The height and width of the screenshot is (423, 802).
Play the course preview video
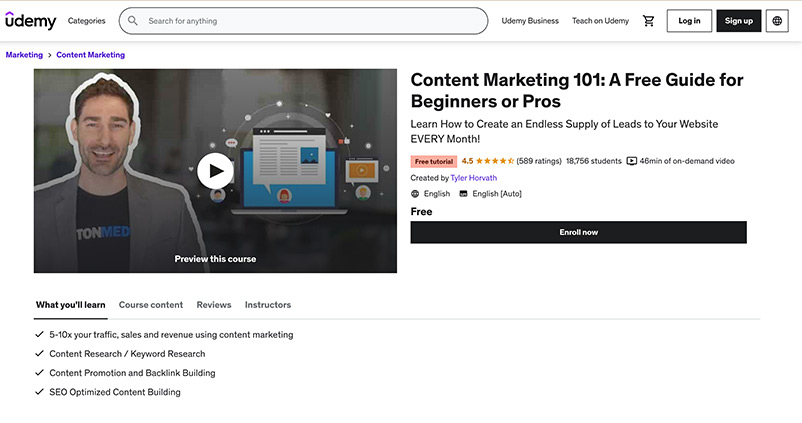coord(215,171)
